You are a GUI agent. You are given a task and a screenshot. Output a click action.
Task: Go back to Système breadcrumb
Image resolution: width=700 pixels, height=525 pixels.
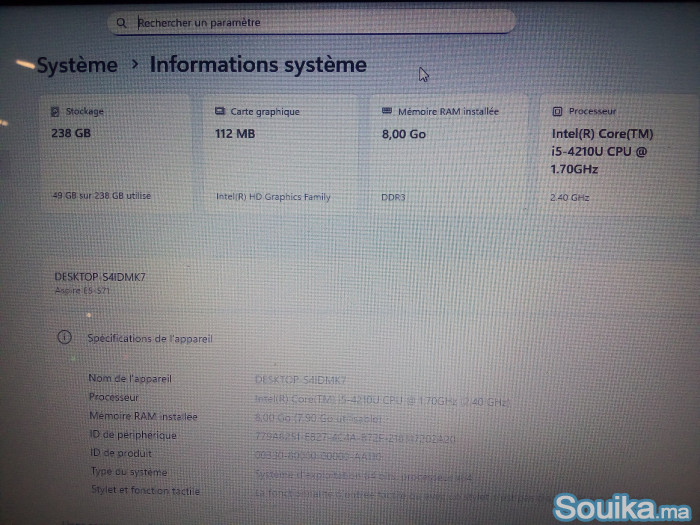[x=77, y=65]
